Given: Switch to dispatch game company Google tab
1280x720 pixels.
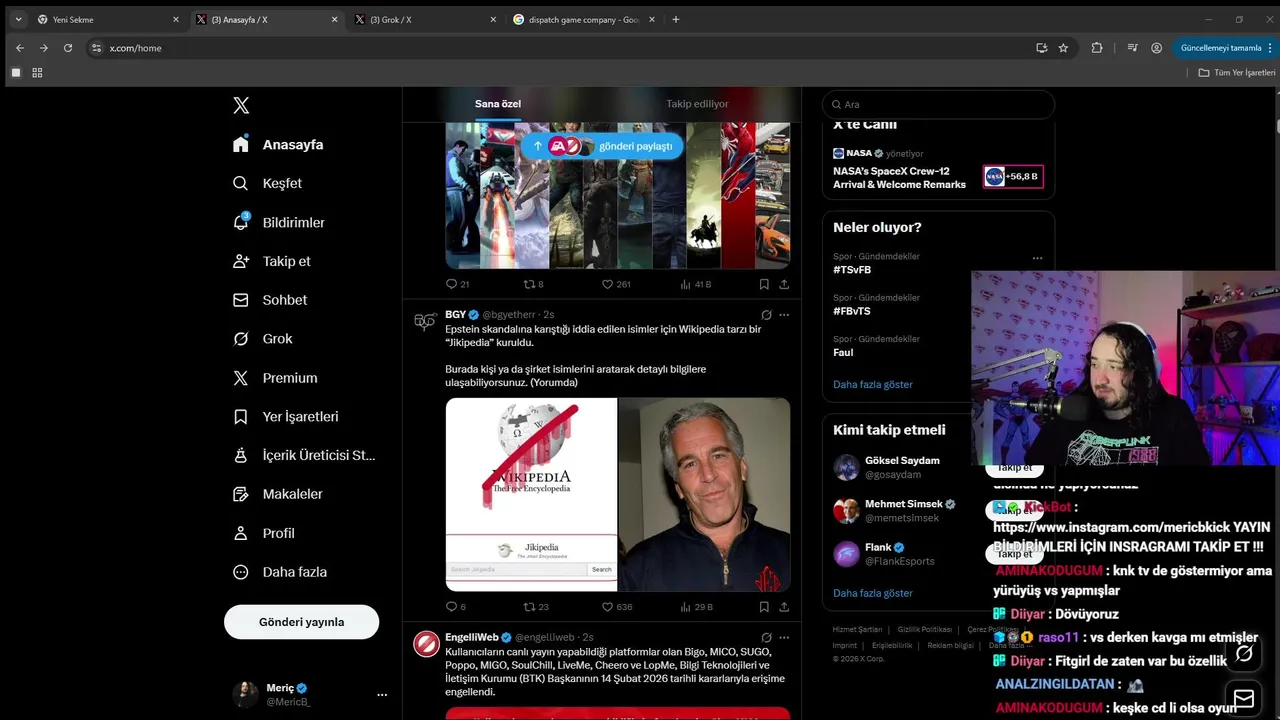Looking at the screenshot, I should (x=583, y=19).
